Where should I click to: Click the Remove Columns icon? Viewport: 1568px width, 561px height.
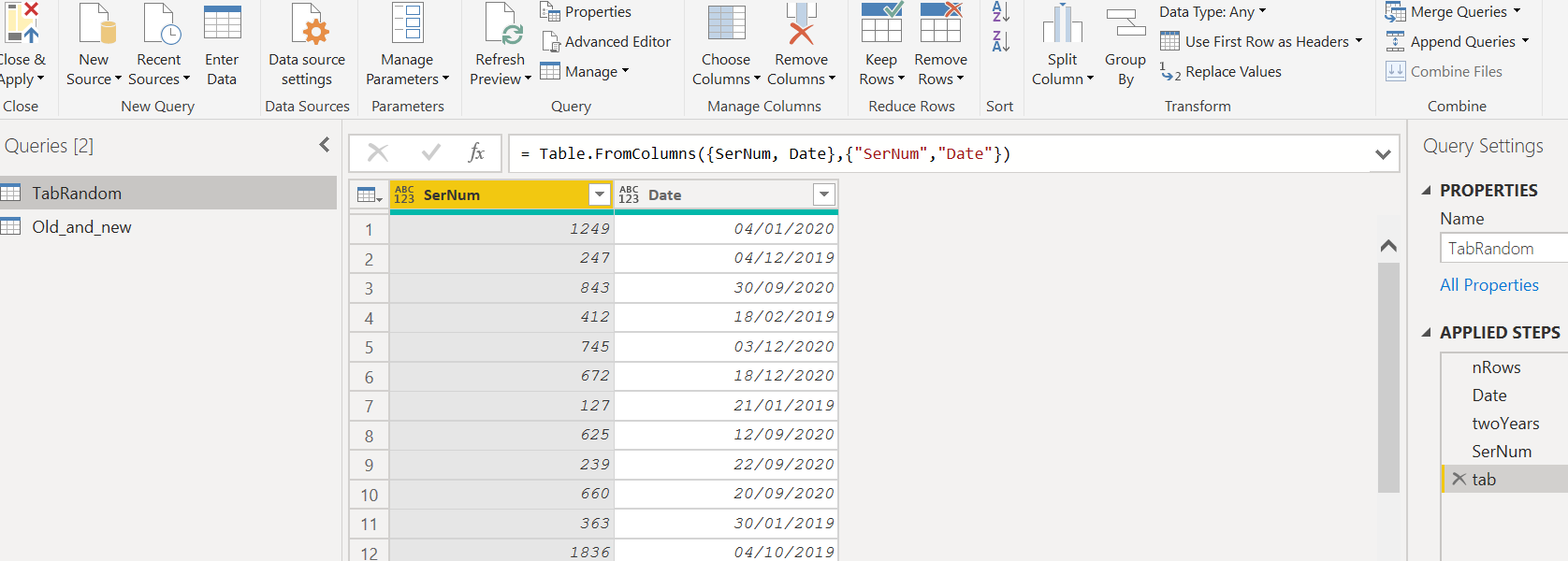pyautogui.click(x=801, y=23)
